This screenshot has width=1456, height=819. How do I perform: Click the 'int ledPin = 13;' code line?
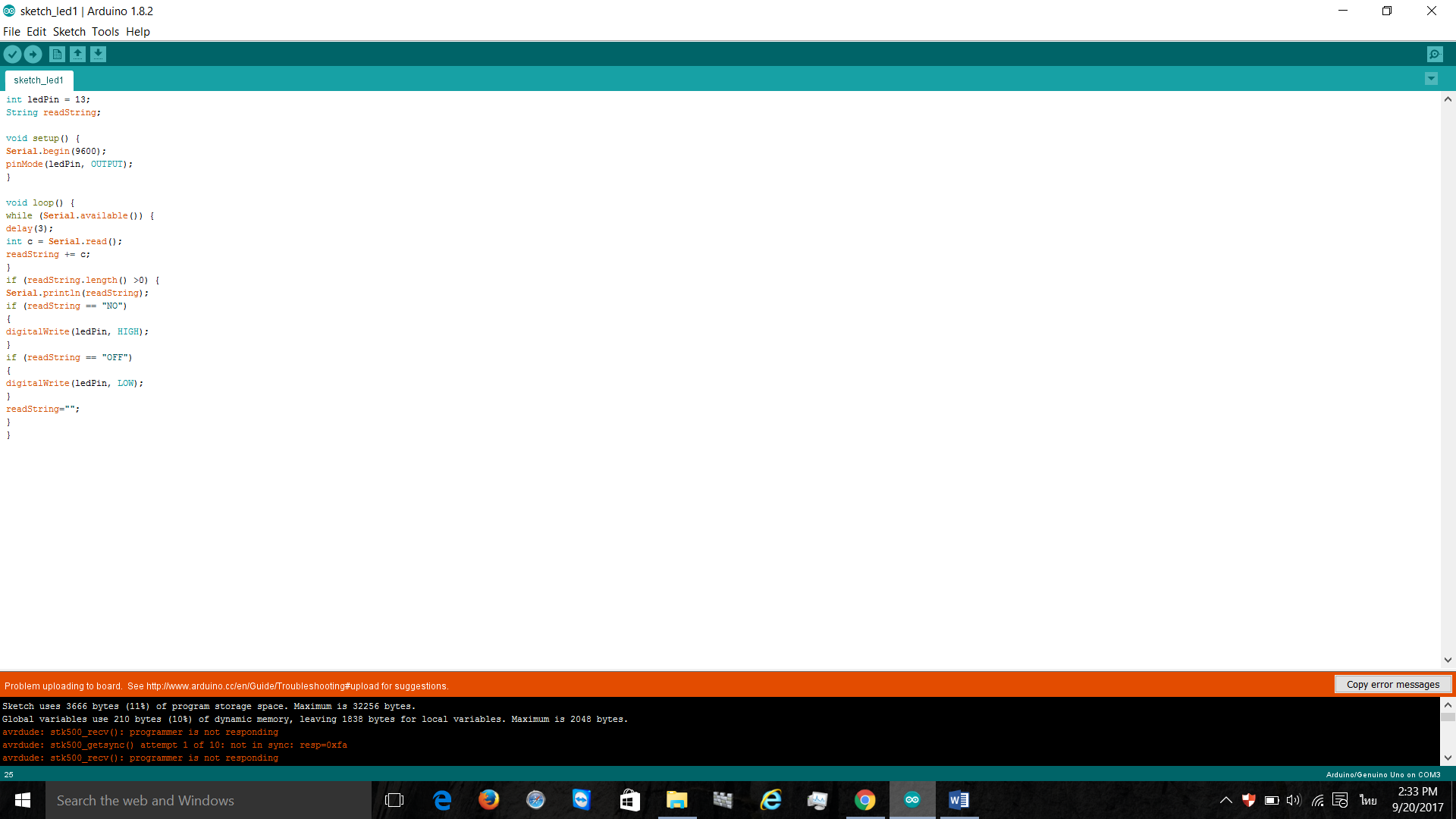click(48, 99)
